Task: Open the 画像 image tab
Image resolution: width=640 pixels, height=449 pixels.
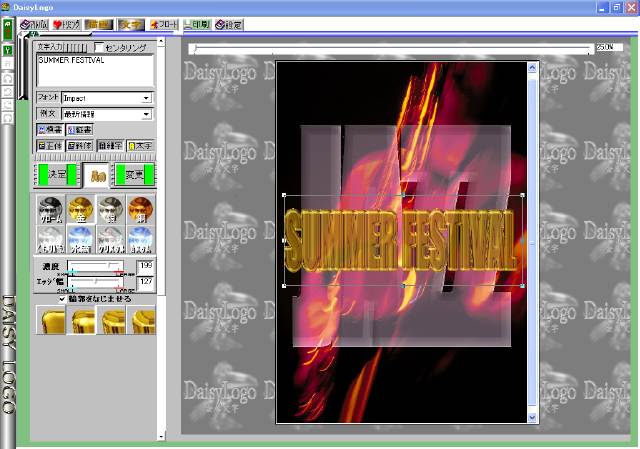Action: coord(99,25)
